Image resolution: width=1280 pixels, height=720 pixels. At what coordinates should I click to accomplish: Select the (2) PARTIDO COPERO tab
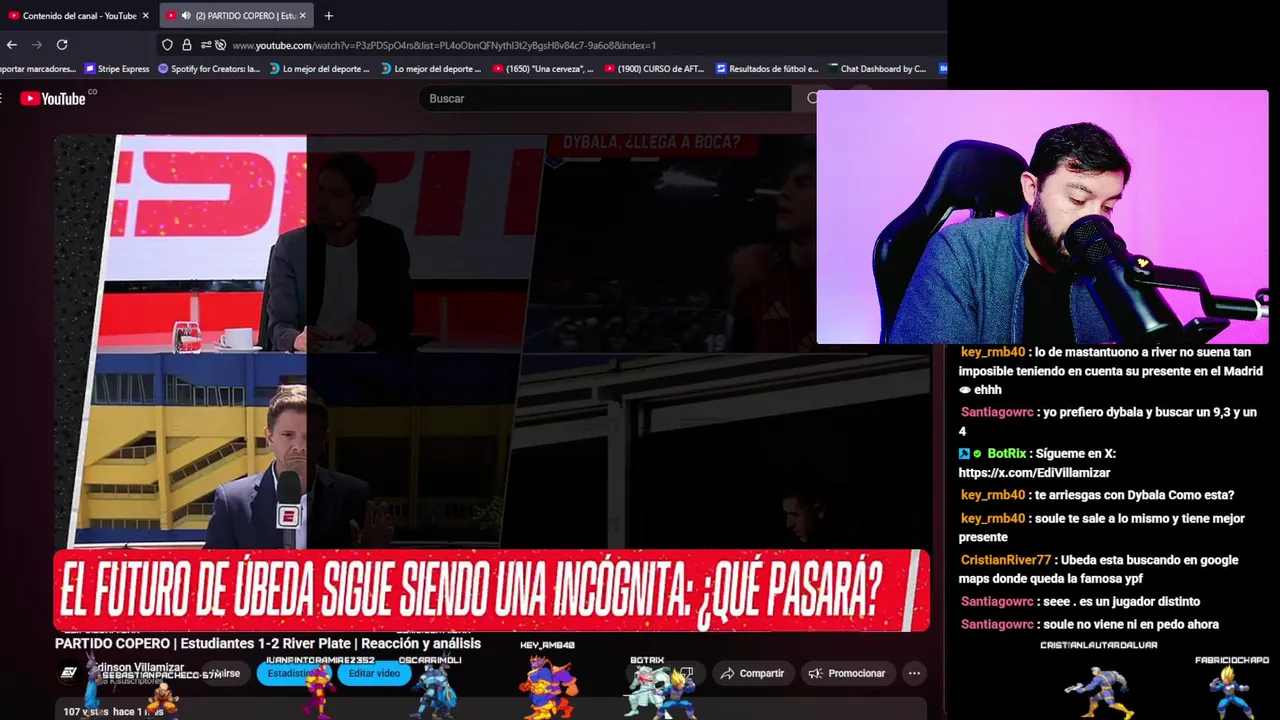pyautogui.click(x=237, y=16)
